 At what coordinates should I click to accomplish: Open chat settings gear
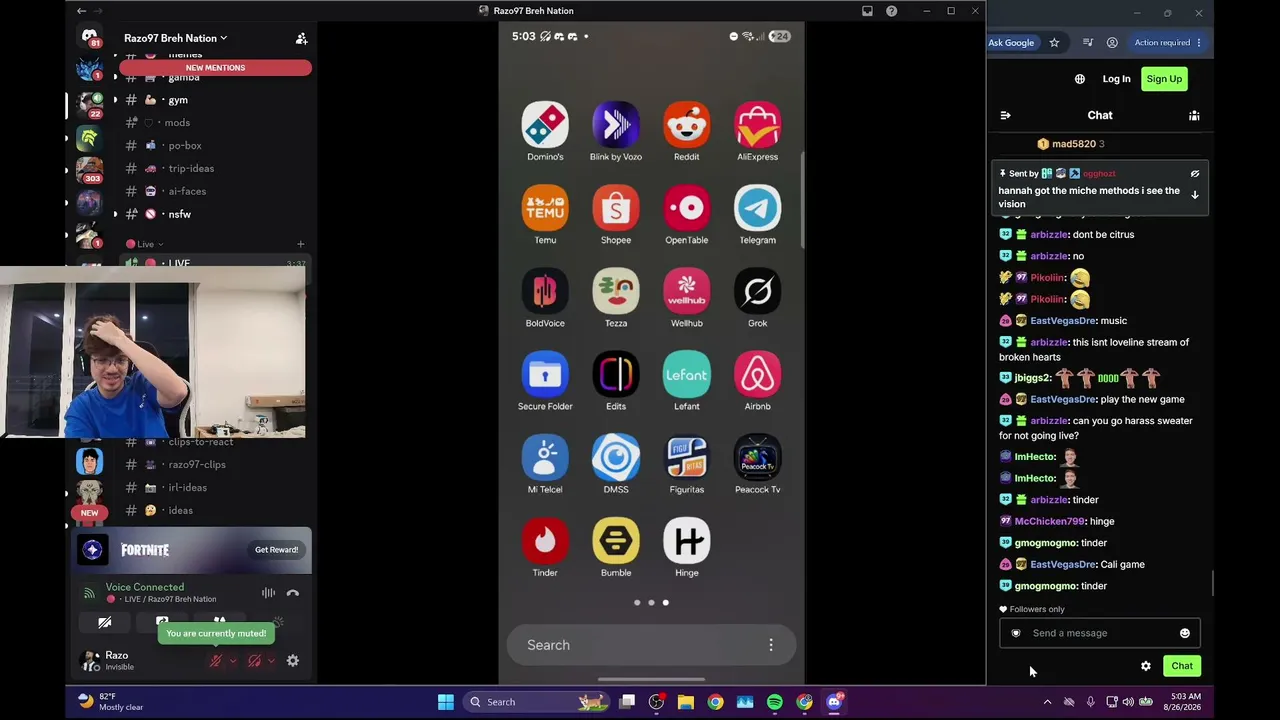pos(1146,666)
